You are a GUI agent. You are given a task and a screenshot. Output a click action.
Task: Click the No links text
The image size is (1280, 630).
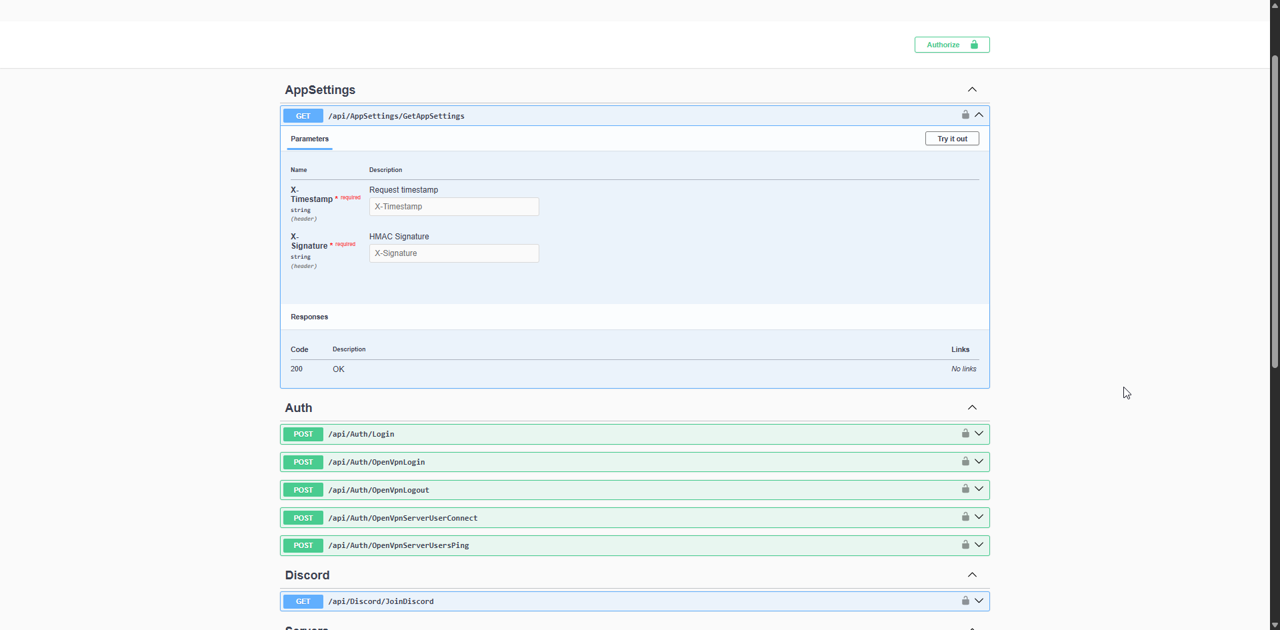(964, 369)
